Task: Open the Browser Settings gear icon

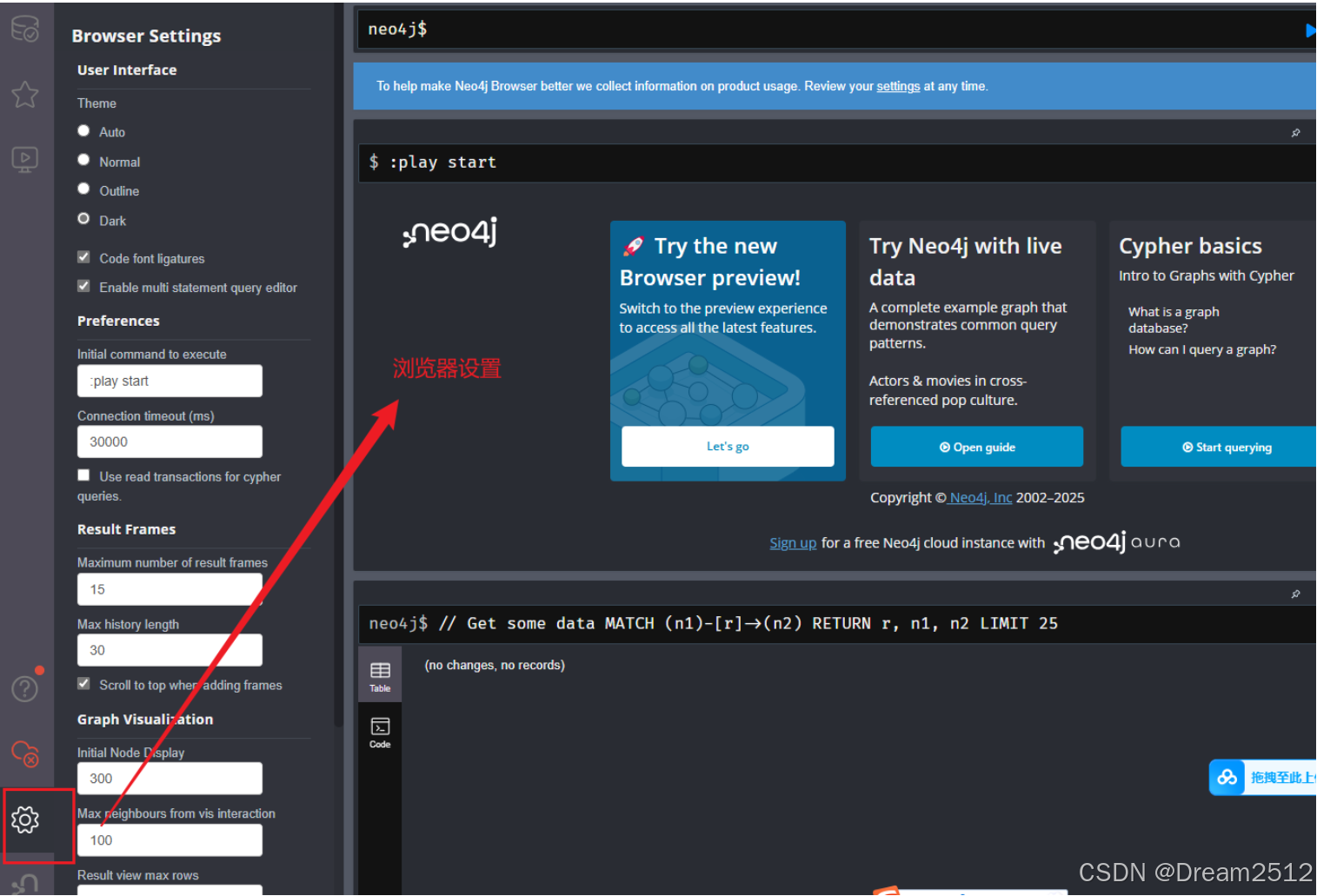Action: tap(25, 820)
